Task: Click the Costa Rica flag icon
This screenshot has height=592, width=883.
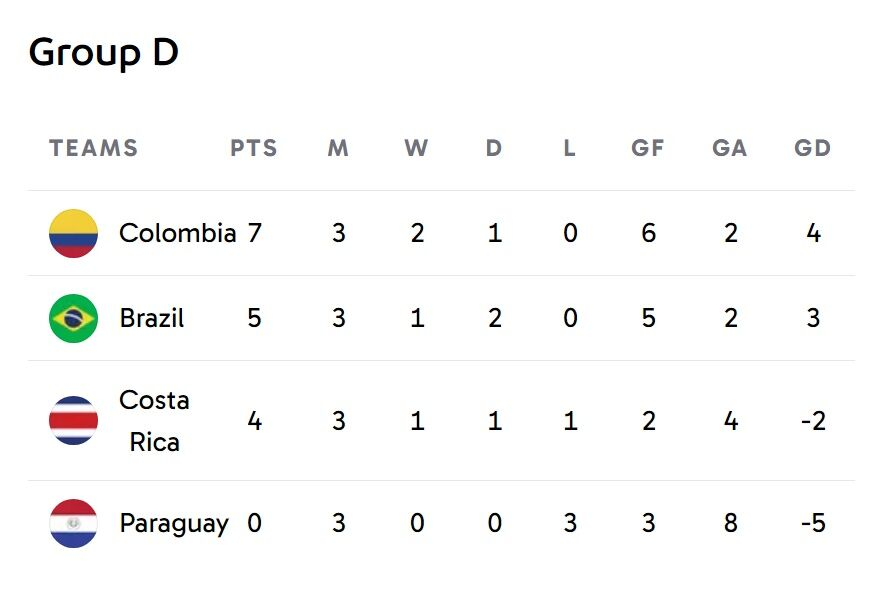Action: 73,421
